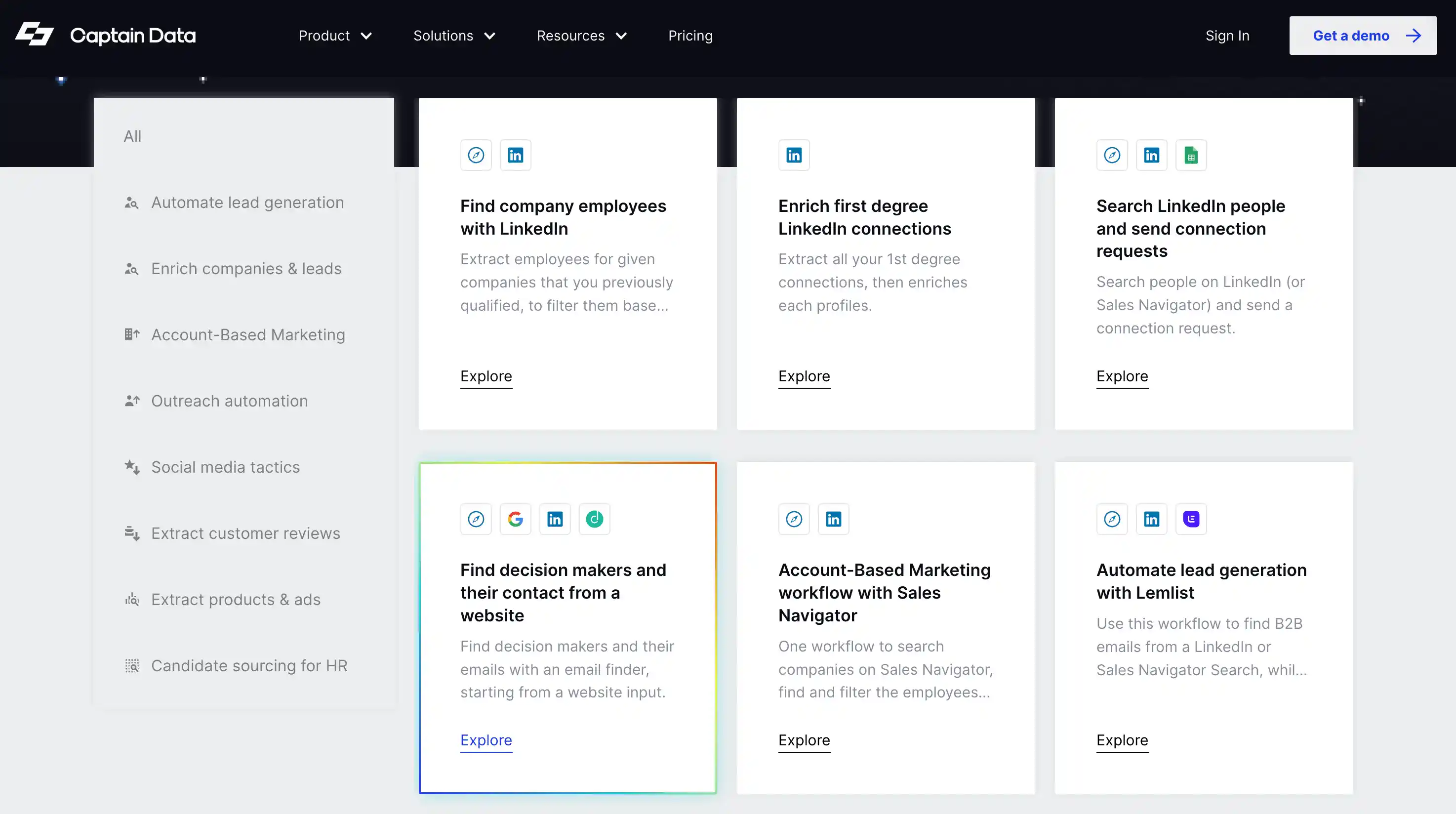Select the All category filter
The image size is (1456, 814).
(x=132, y=136)
